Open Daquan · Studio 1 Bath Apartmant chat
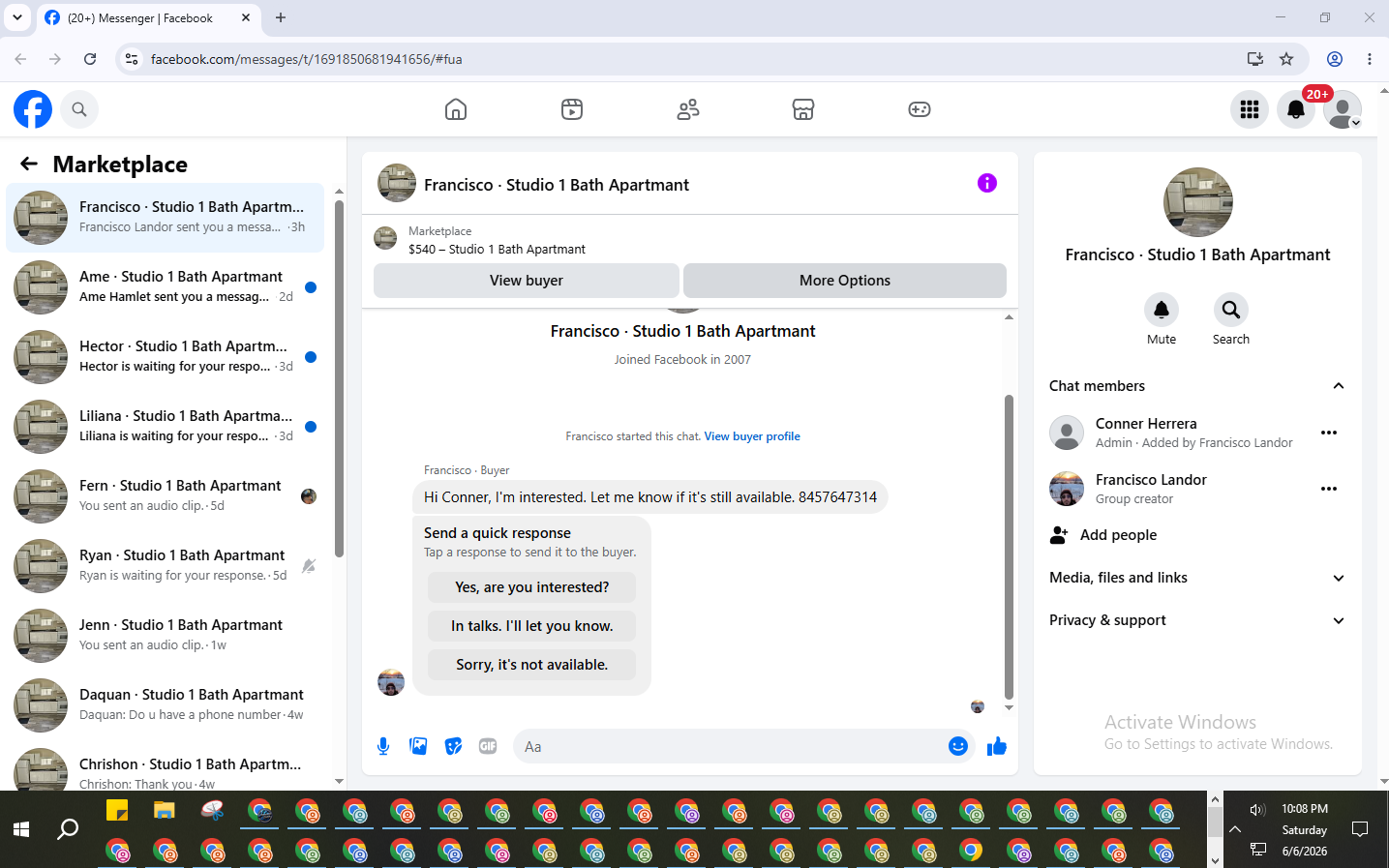The width and height of the screenshot is (1389, 868). (x=166, y=705)
